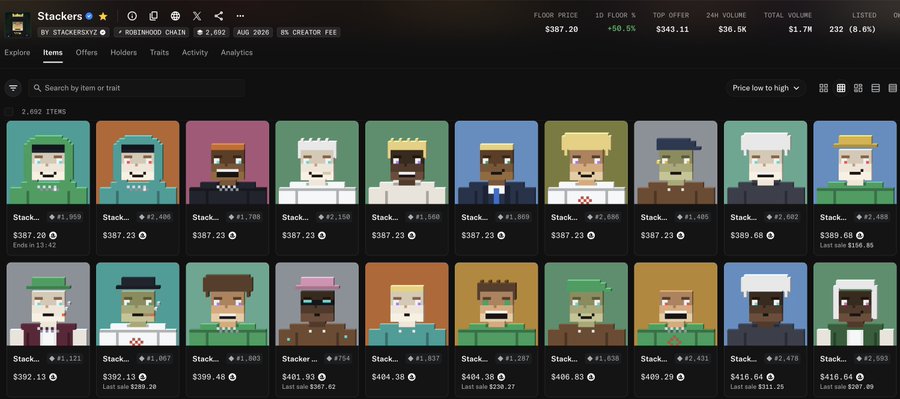The image size is (900, 399).
Task: Open the green hooded Stacker #1,959 image
Action: [48, 162]
